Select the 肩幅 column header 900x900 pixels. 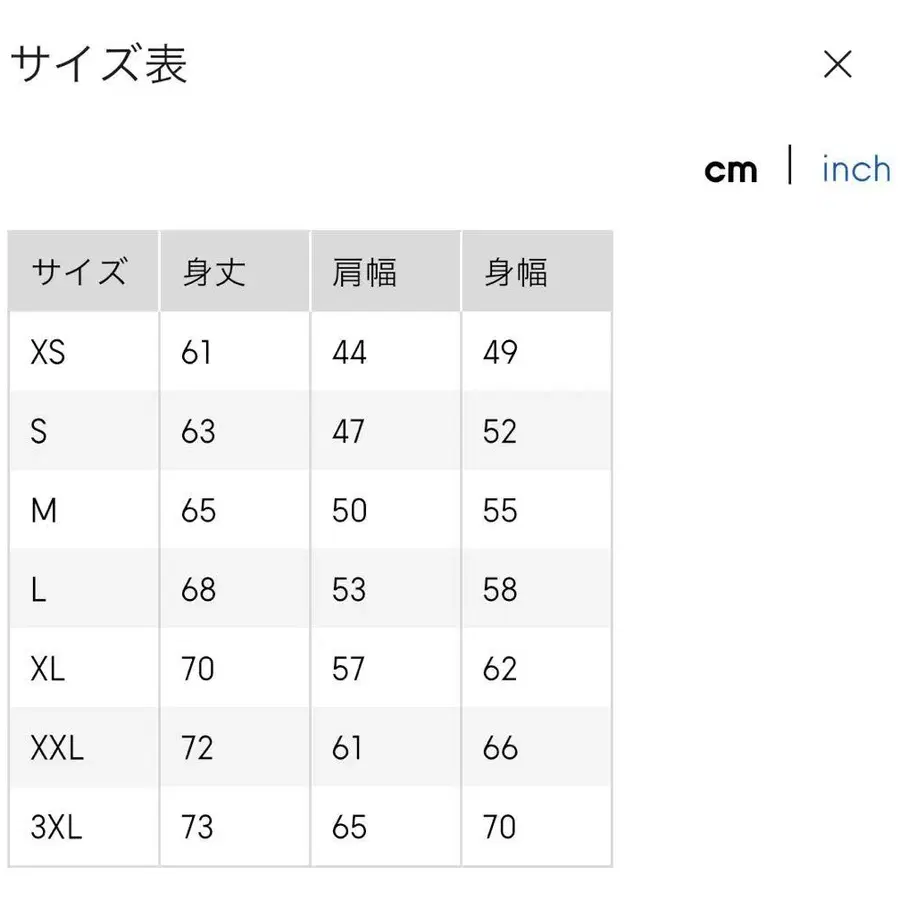tap(365, 271)
